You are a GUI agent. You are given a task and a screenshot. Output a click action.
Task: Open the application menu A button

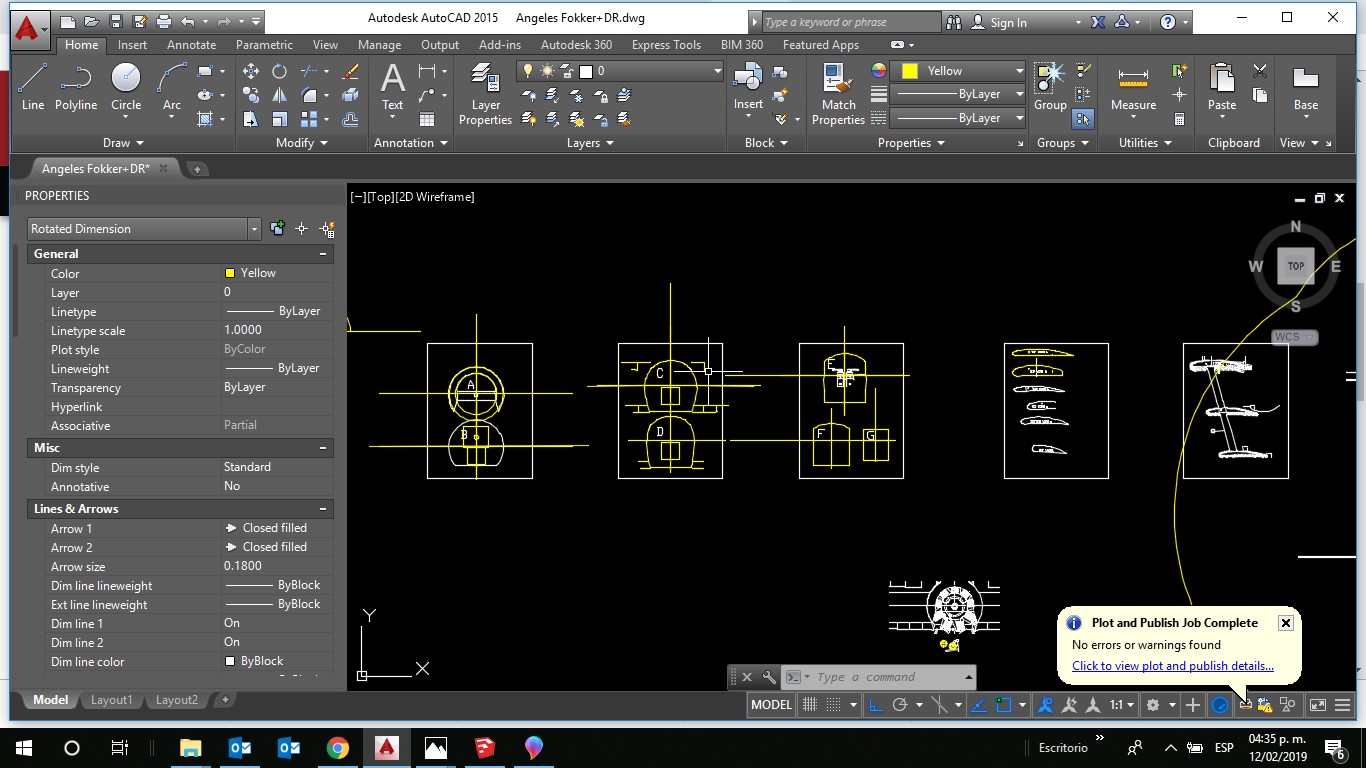pos(31,31)
